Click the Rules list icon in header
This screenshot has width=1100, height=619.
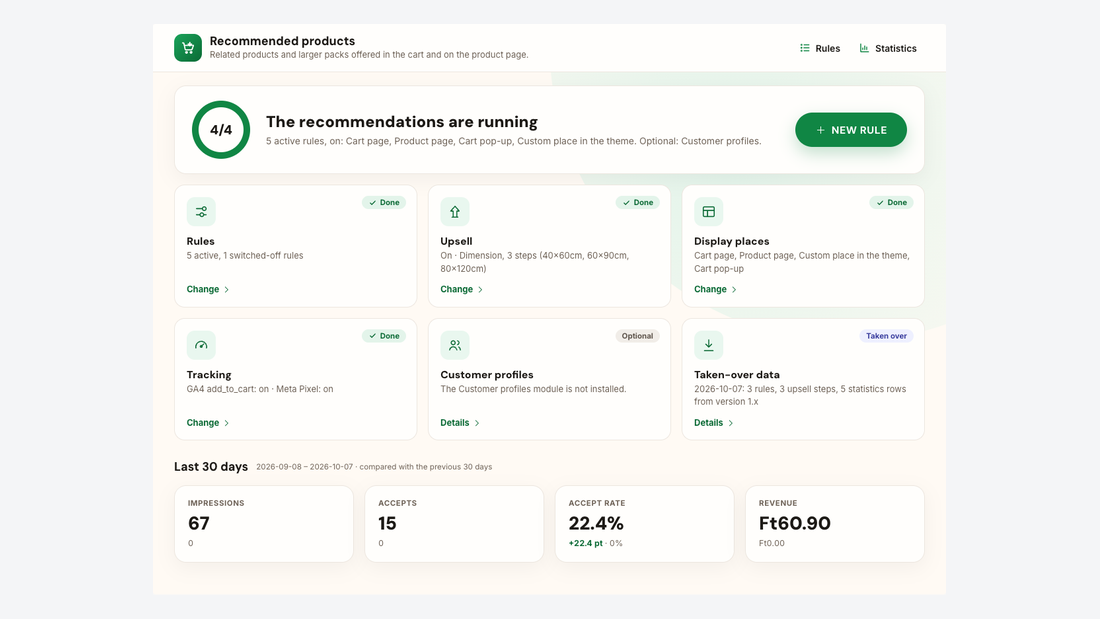pos(805,48)
